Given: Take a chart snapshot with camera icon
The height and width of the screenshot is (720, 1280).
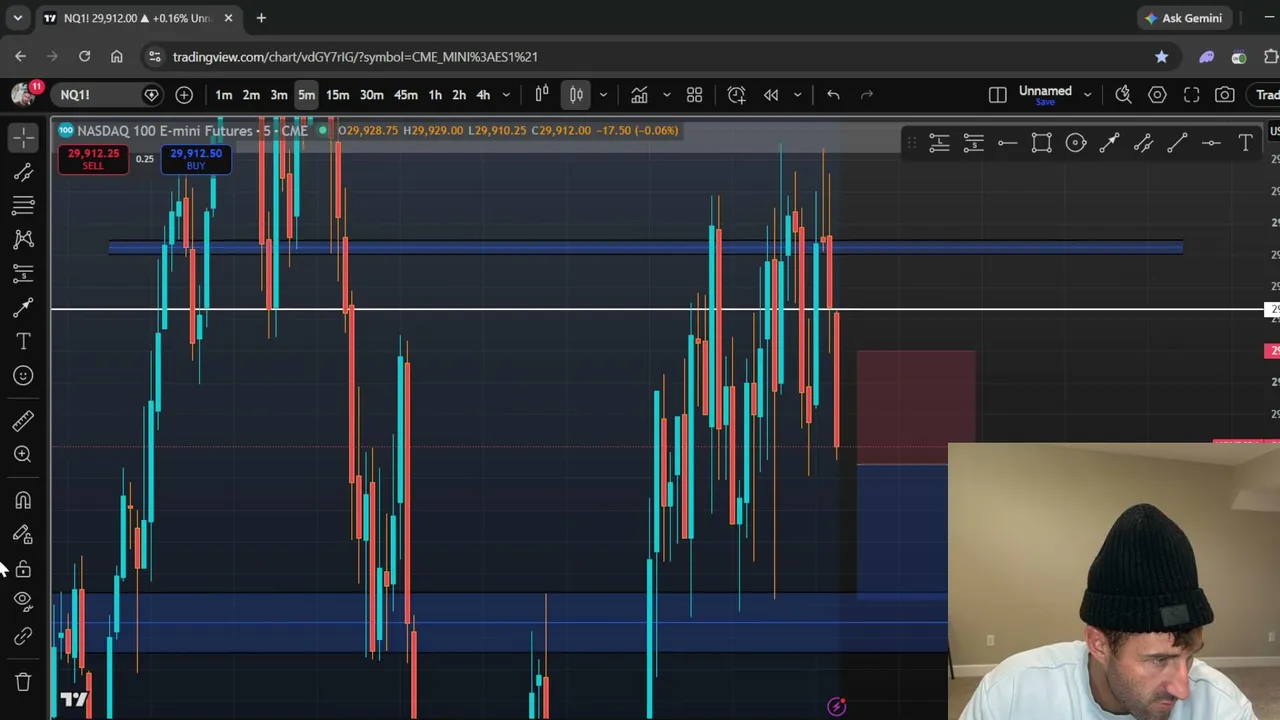Looking at the screenshot, I should coord(1225,95).
